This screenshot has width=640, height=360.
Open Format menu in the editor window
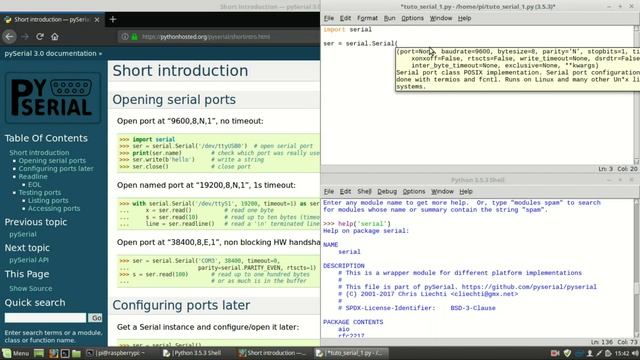[367, 18]
